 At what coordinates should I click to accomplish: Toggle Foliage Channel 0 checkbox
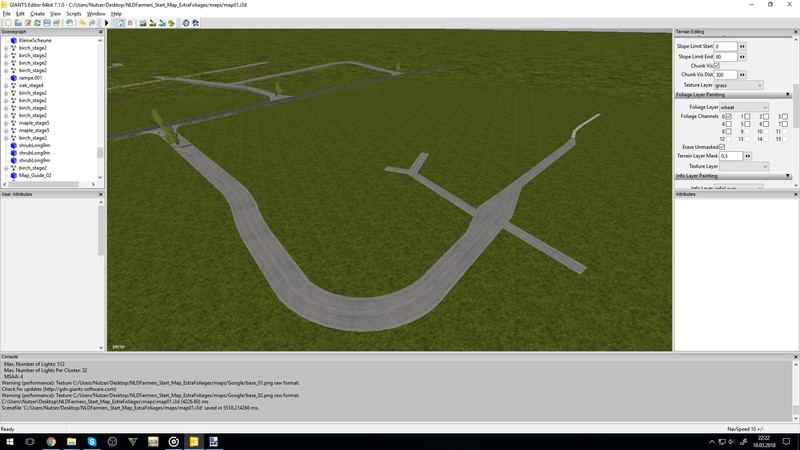(x=729, y=117)
